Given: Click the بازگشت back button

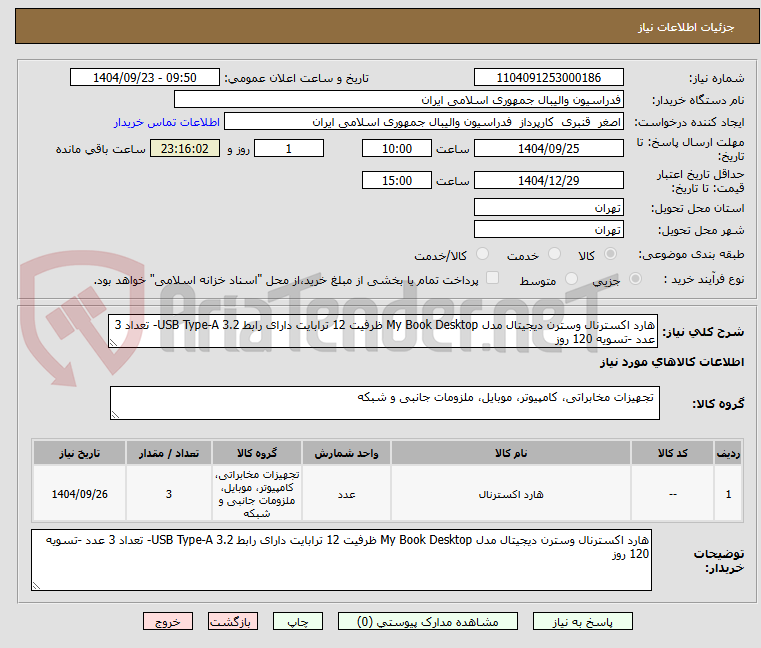Looking at the screenshot, I should (232, 621).
